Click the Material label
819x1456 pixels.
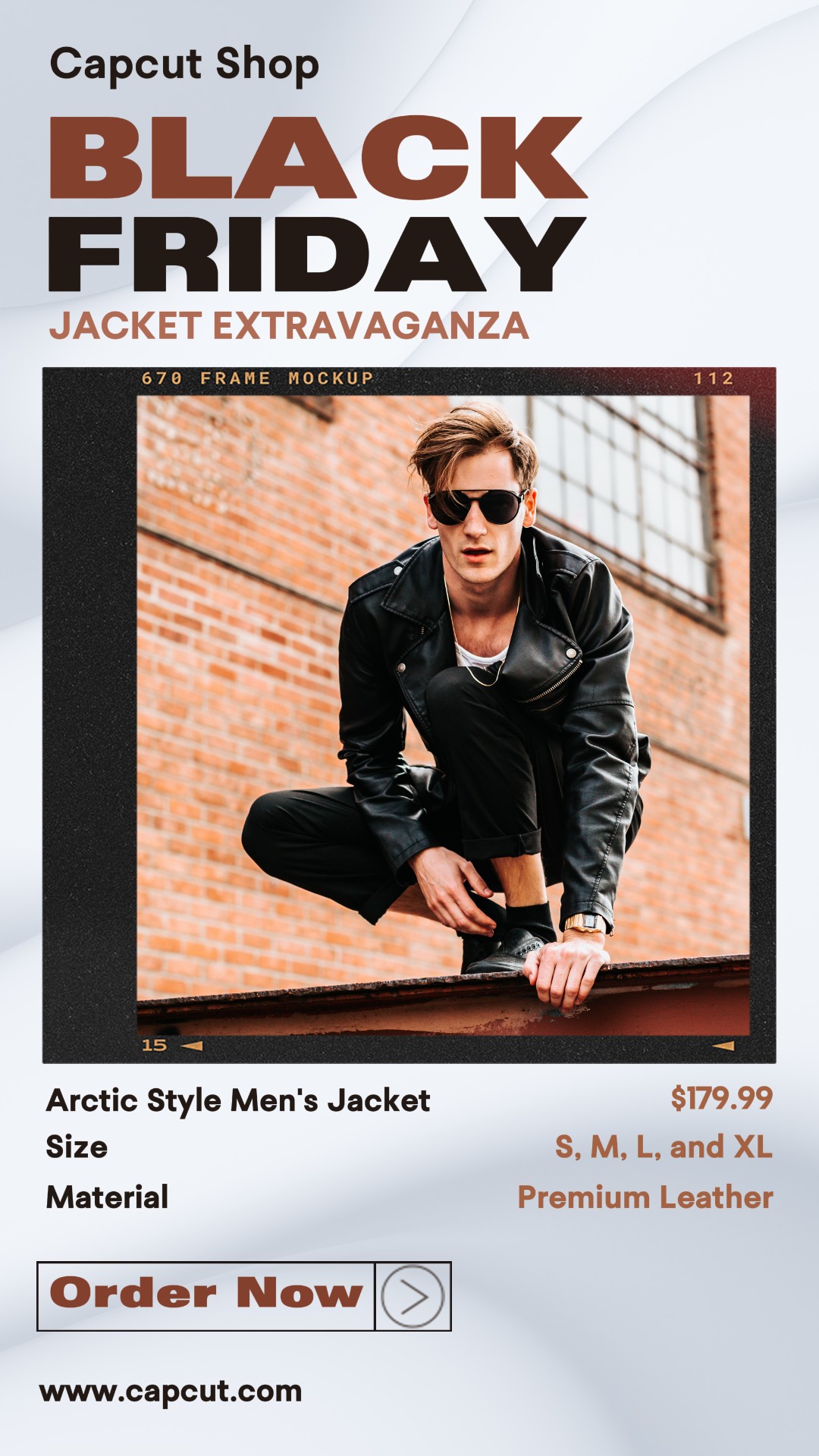107,1197
